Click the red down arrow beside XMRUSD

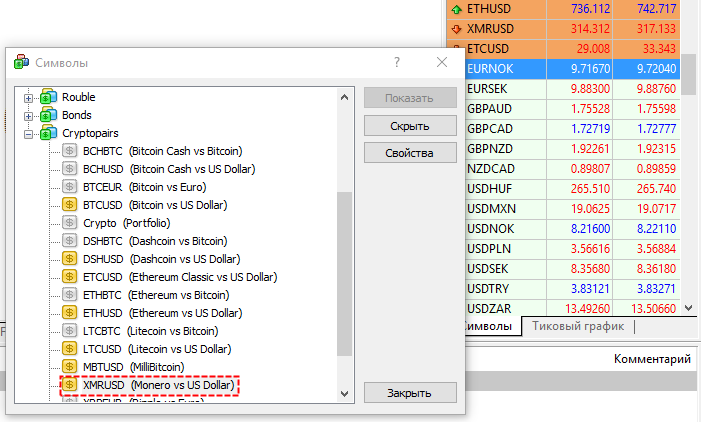click(456, 29)
